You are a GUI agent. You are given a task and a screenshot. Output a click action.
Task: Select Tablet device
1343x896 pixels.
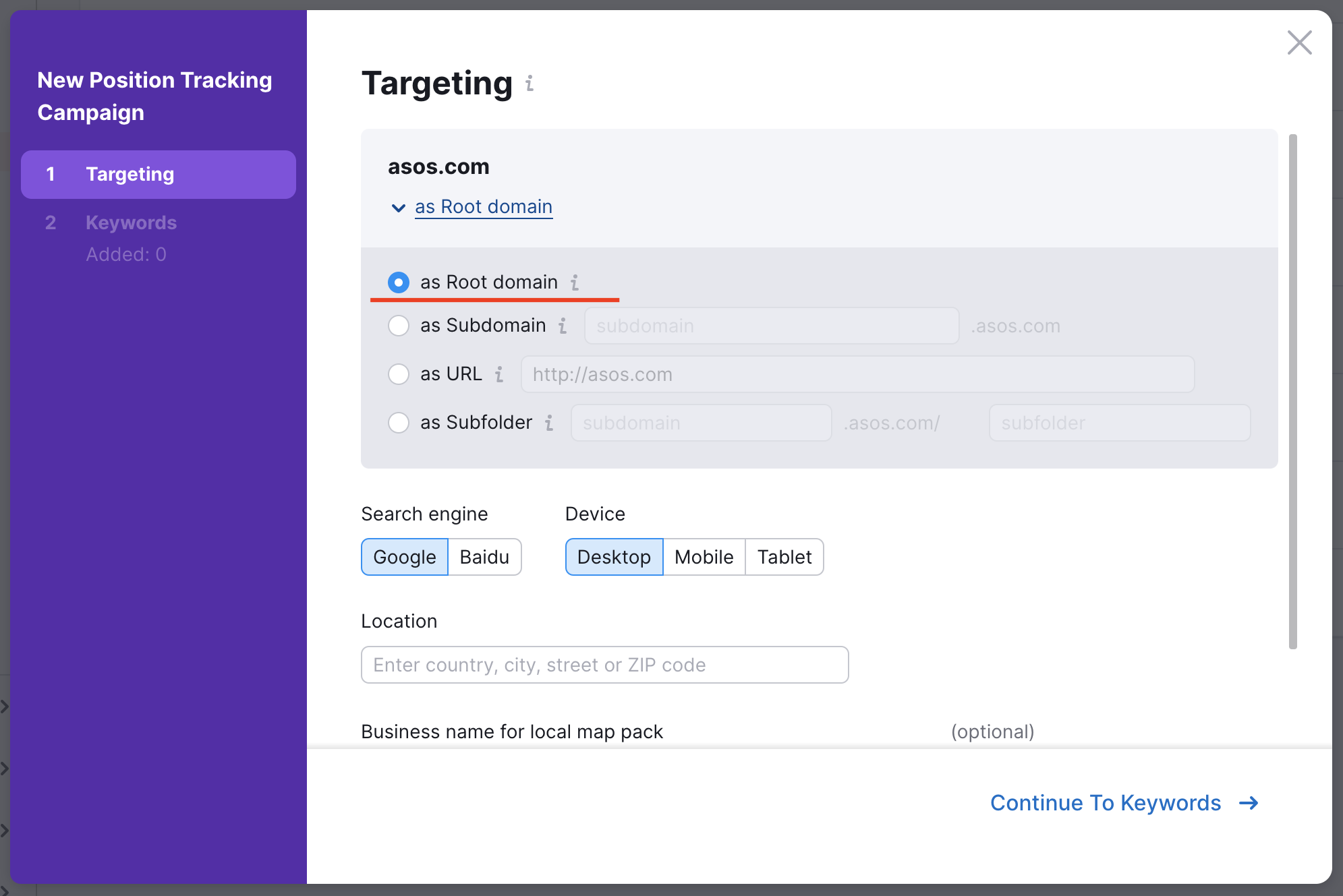pyautogui.click(x=784, y=557)
